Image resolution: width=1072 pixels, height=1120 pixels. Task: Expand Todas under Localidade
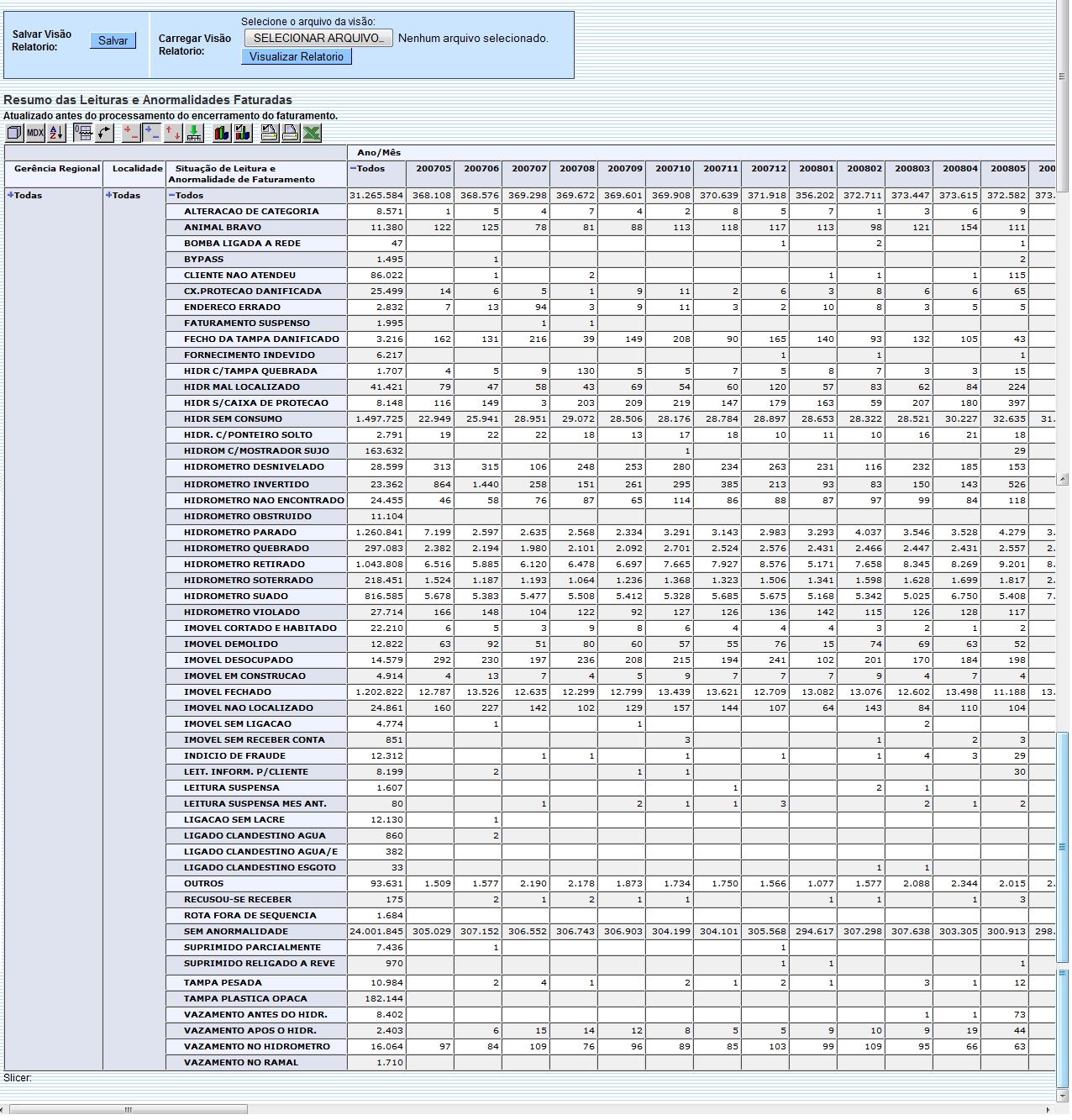108,195
